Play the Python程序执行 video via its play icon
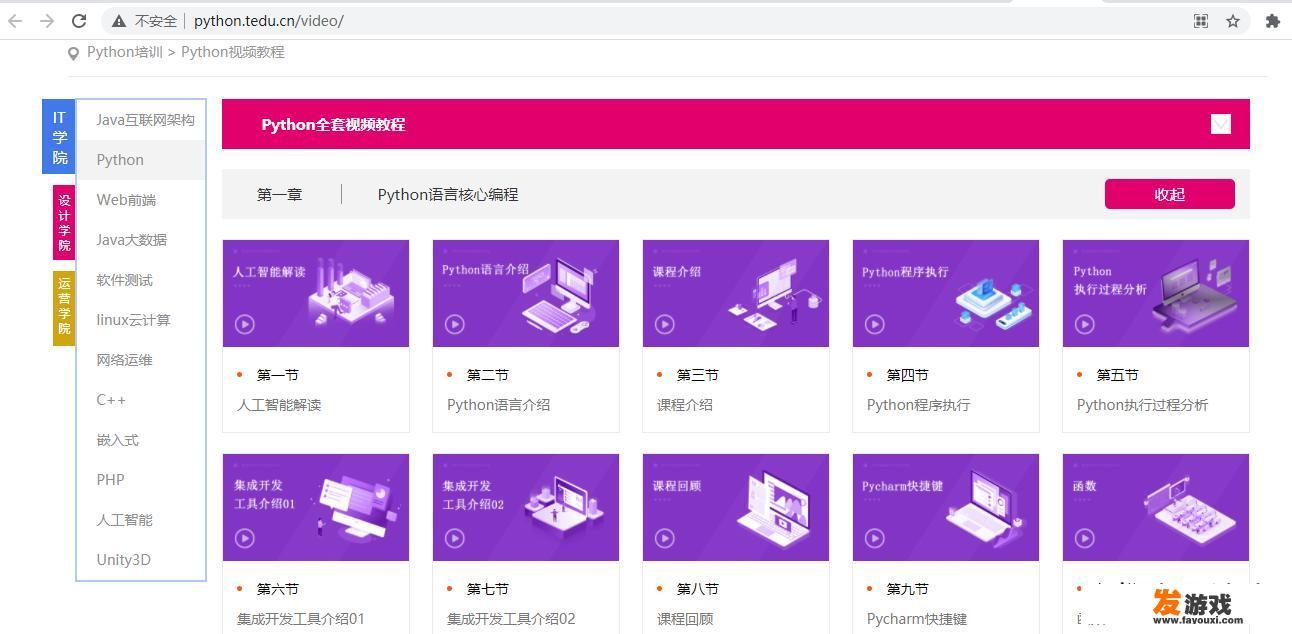 click(x=875, y=324)
